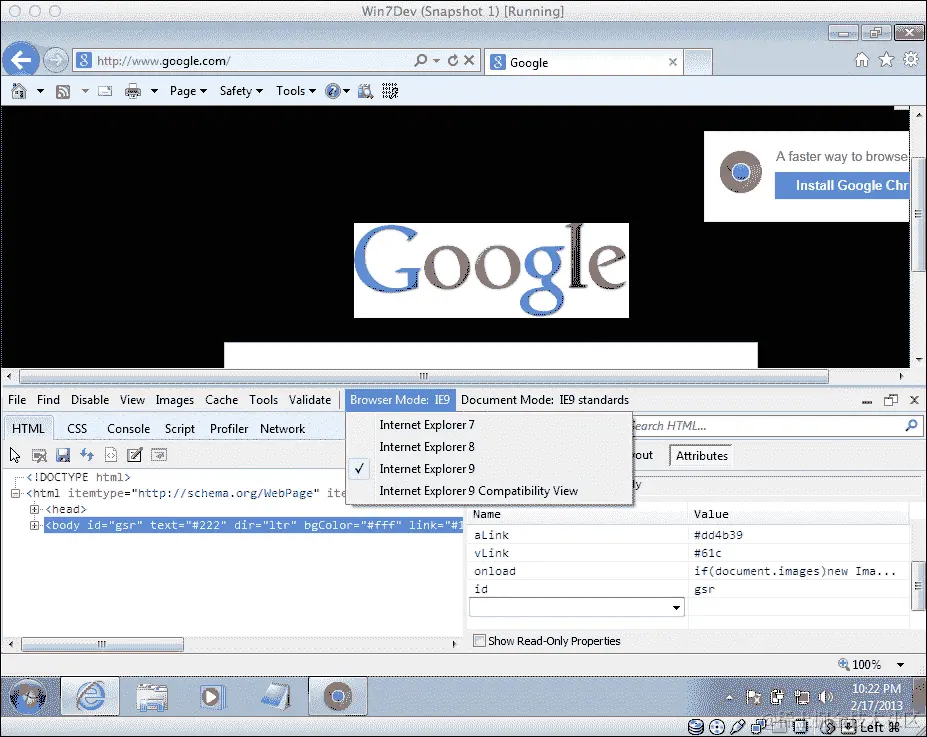Click the RSS feeds icon
The width and height of the screenshot is (927, 737).
(x=63, y=91)
